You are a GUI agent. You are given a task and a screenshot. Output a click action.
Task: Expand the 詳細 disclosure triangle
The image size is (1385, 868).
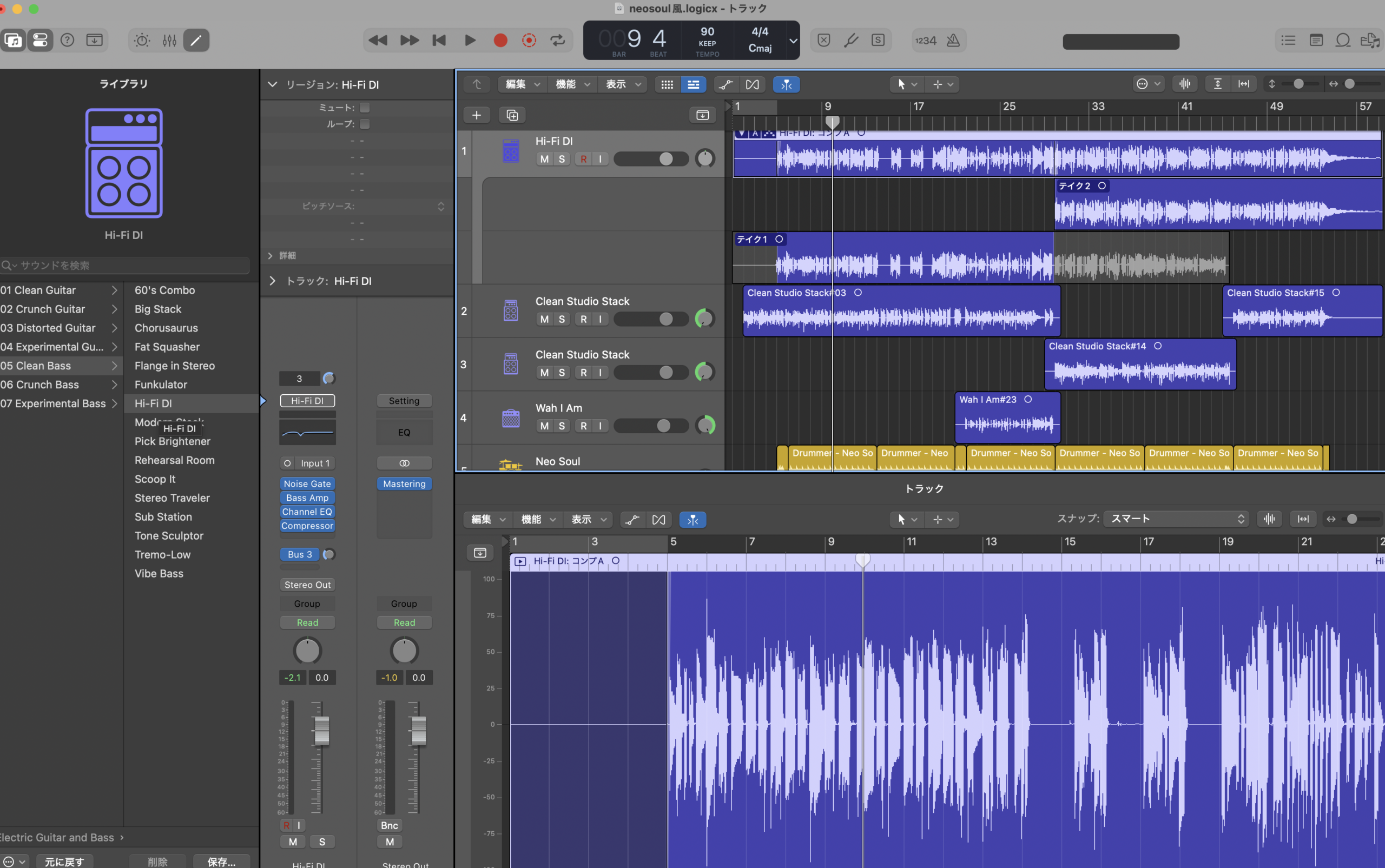click(271, 255)
